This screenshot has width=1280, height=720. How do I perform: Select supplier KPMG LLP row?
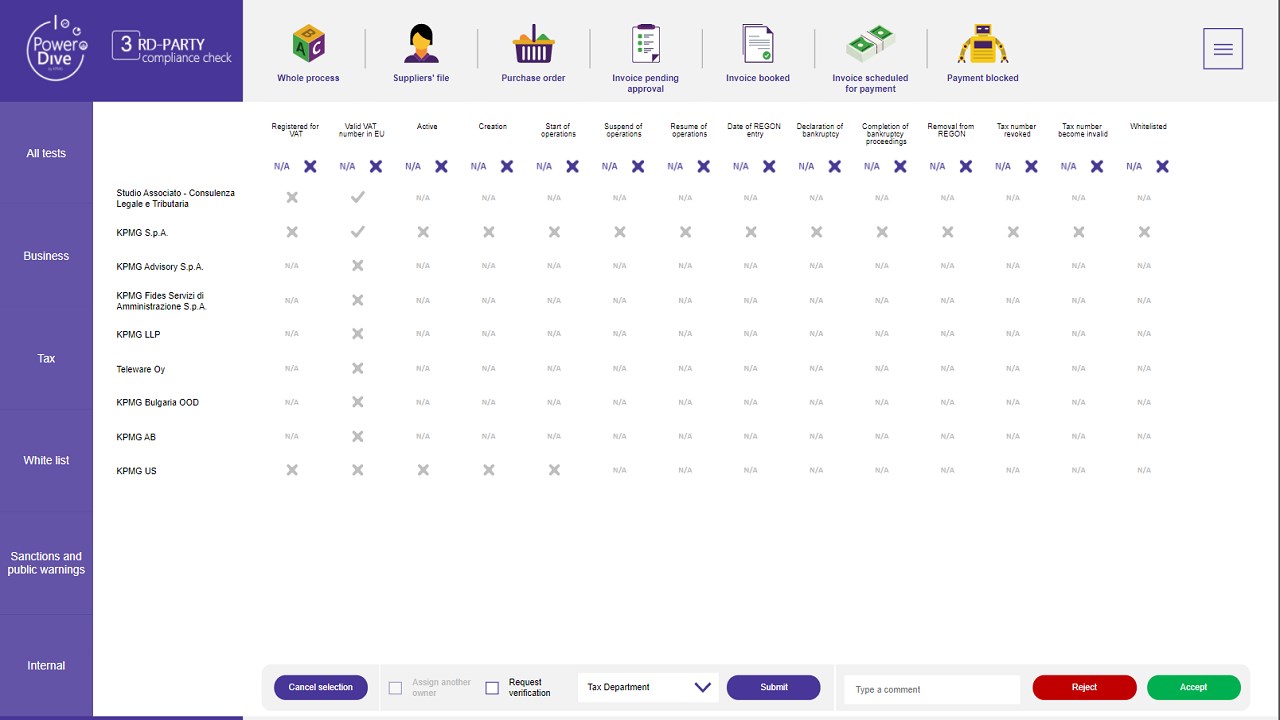click(x=138, y=335)
